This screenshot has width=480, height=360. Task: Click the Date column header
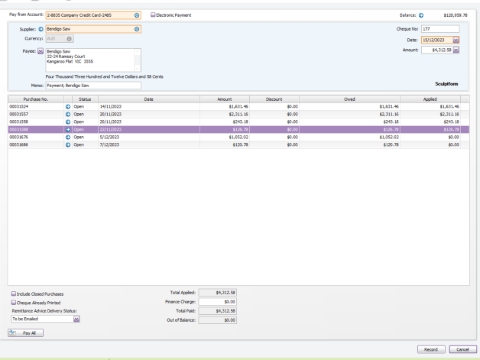pos(149,99)
